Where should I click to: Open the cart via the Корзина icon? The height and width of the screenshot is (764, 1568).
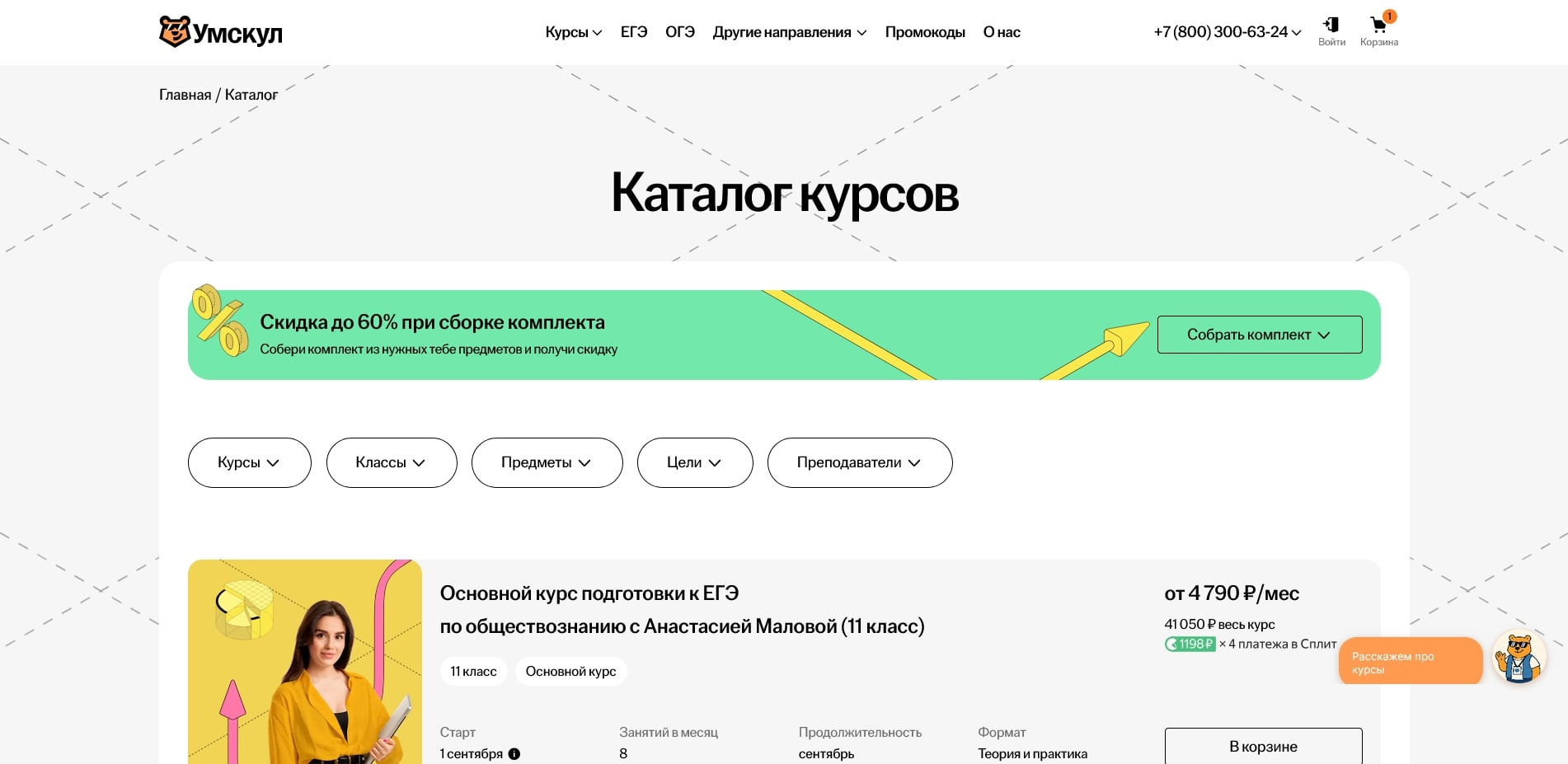pos(1377,26)
